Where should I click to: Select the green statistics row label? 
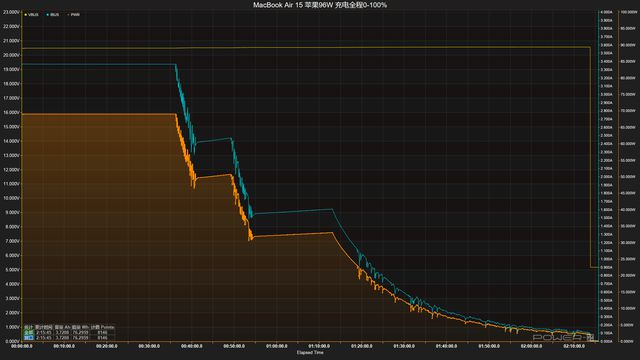(29, 333)
